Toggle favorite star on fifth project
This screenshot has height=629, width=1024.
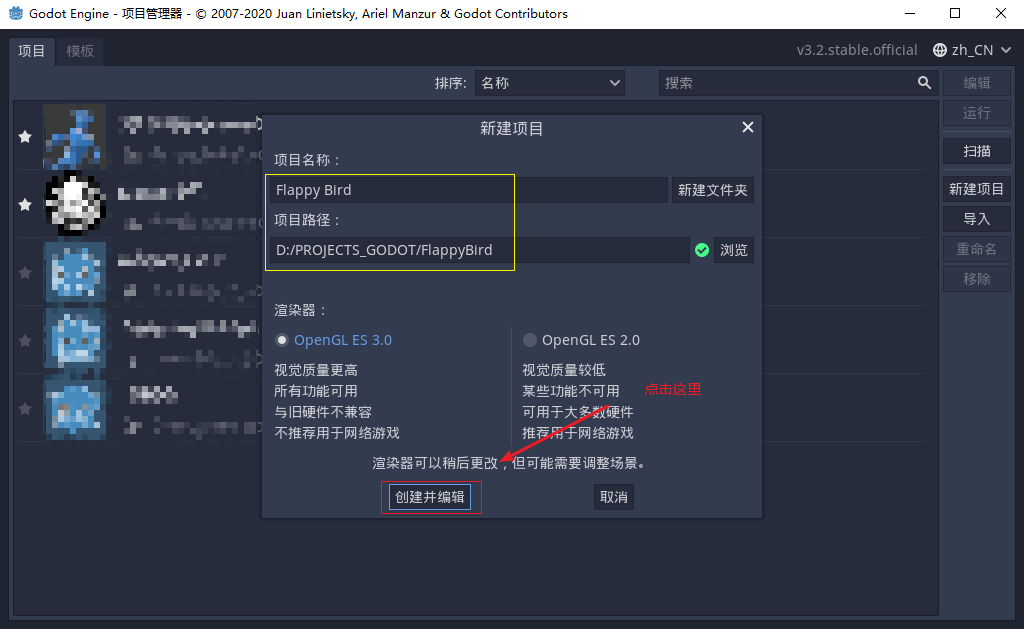[x=25, y=408]
